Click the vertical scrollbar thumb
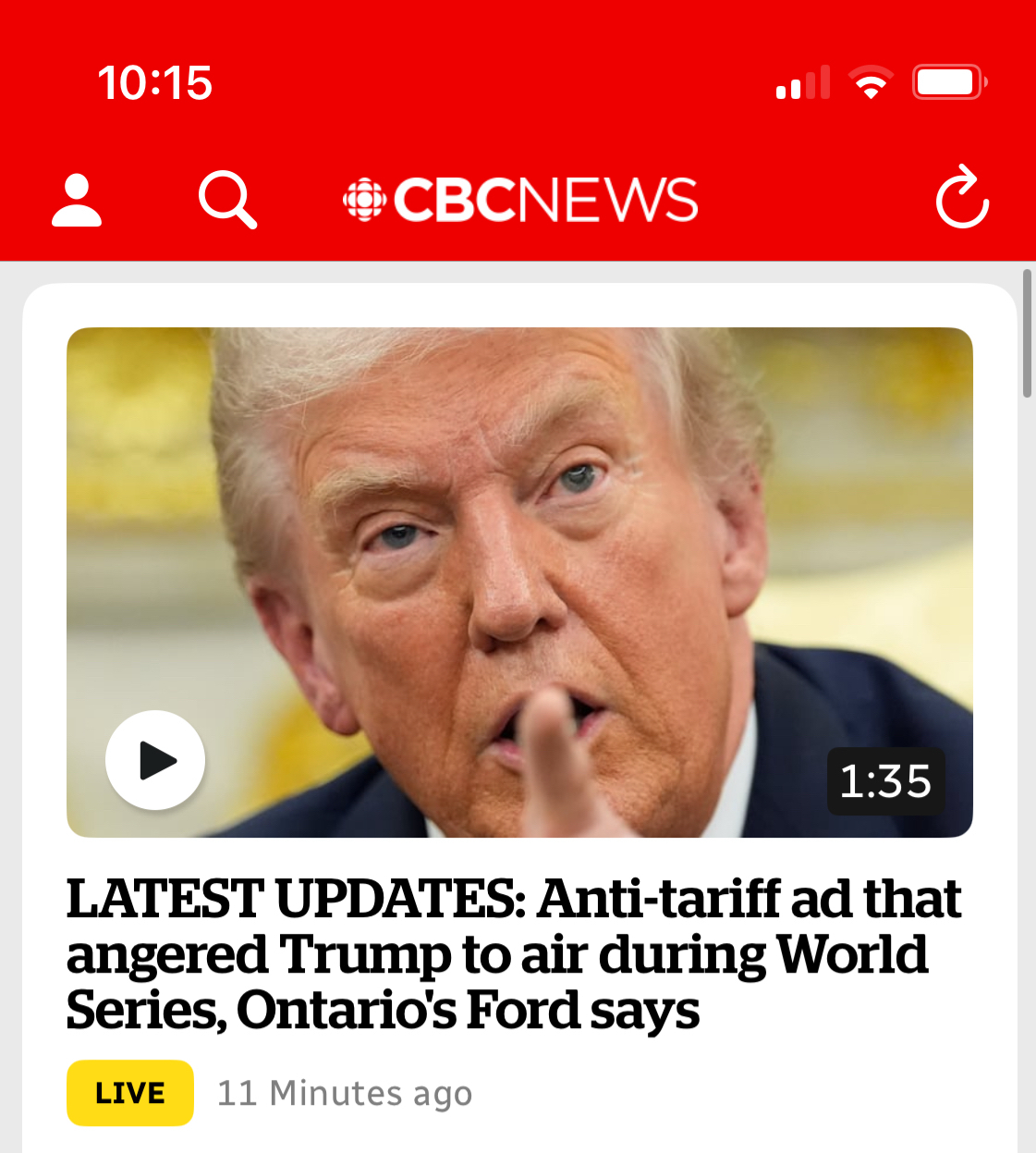Viewport: 1036px width, 1153px height. point(1027,333)
